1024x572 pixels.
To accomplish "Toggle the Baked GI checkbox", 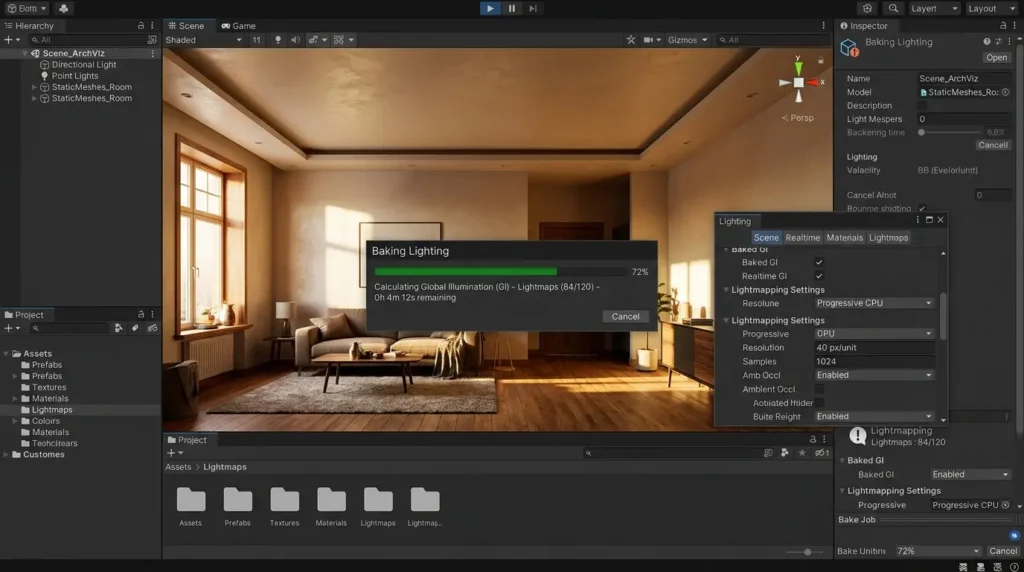I will (819, 262).
